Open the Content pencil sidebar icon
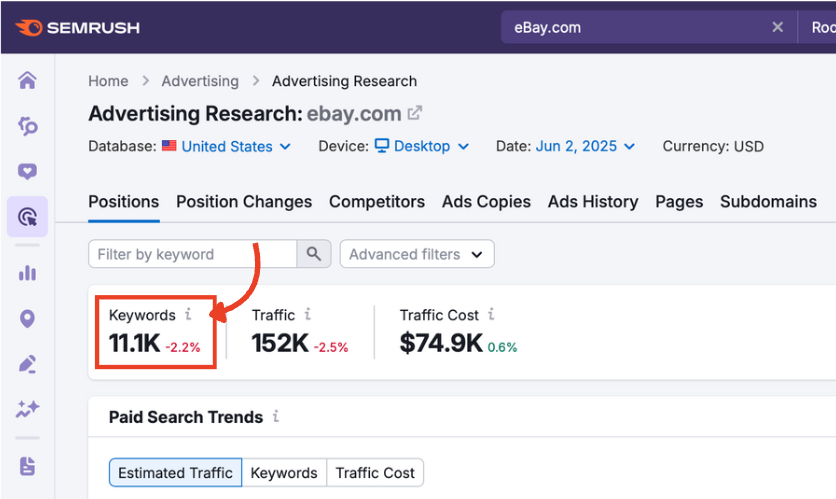 [27, 364]
